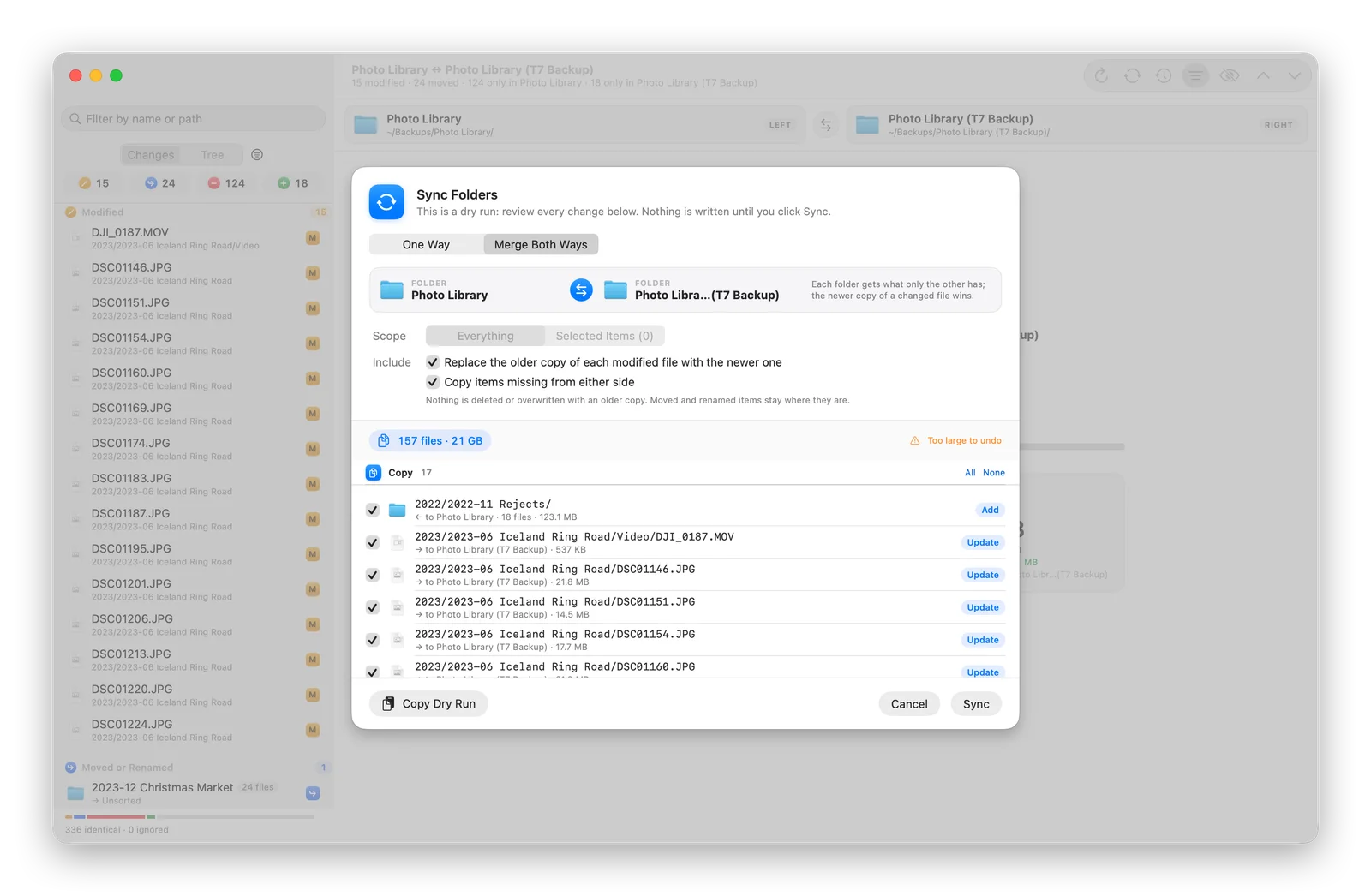The width and height of the screenshot is (1371, 896).
Task: Switch to the Tree view tab
Action: point(213,155)
